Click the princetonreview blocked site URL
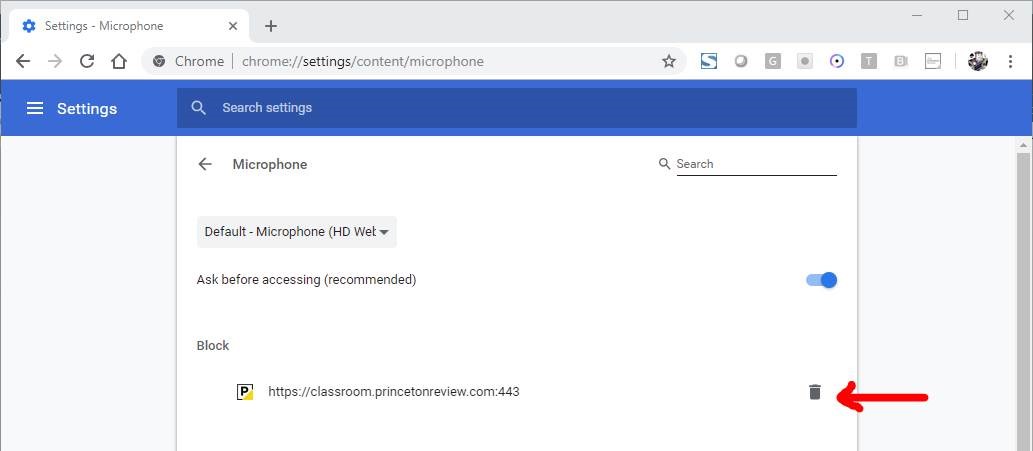The image size is (1033, 451). [x=393, y=391]
